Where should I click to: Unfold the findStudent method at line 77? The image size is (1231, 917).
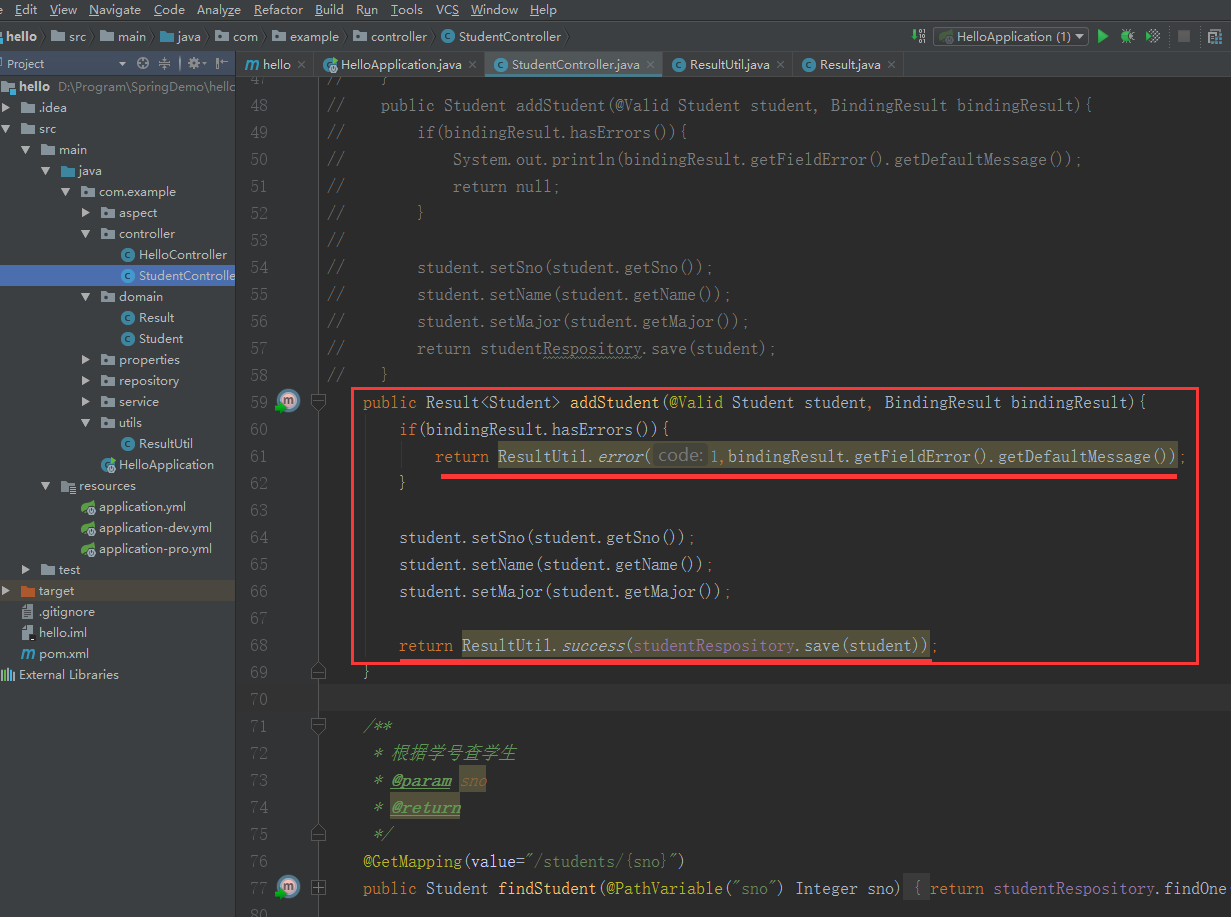click(x=319, y=888)
